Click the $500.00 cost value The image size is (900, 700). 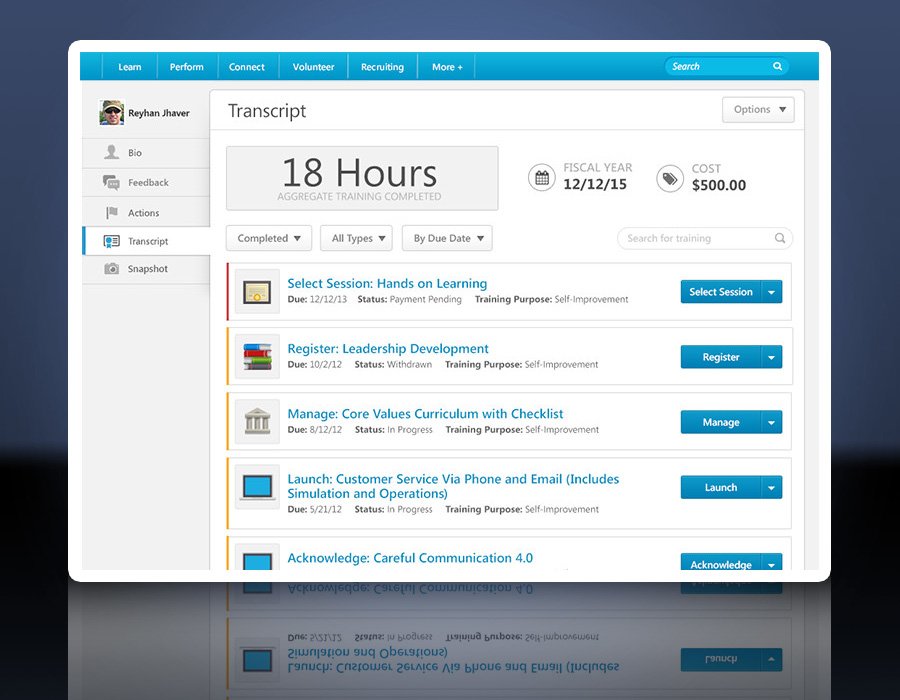719,185
